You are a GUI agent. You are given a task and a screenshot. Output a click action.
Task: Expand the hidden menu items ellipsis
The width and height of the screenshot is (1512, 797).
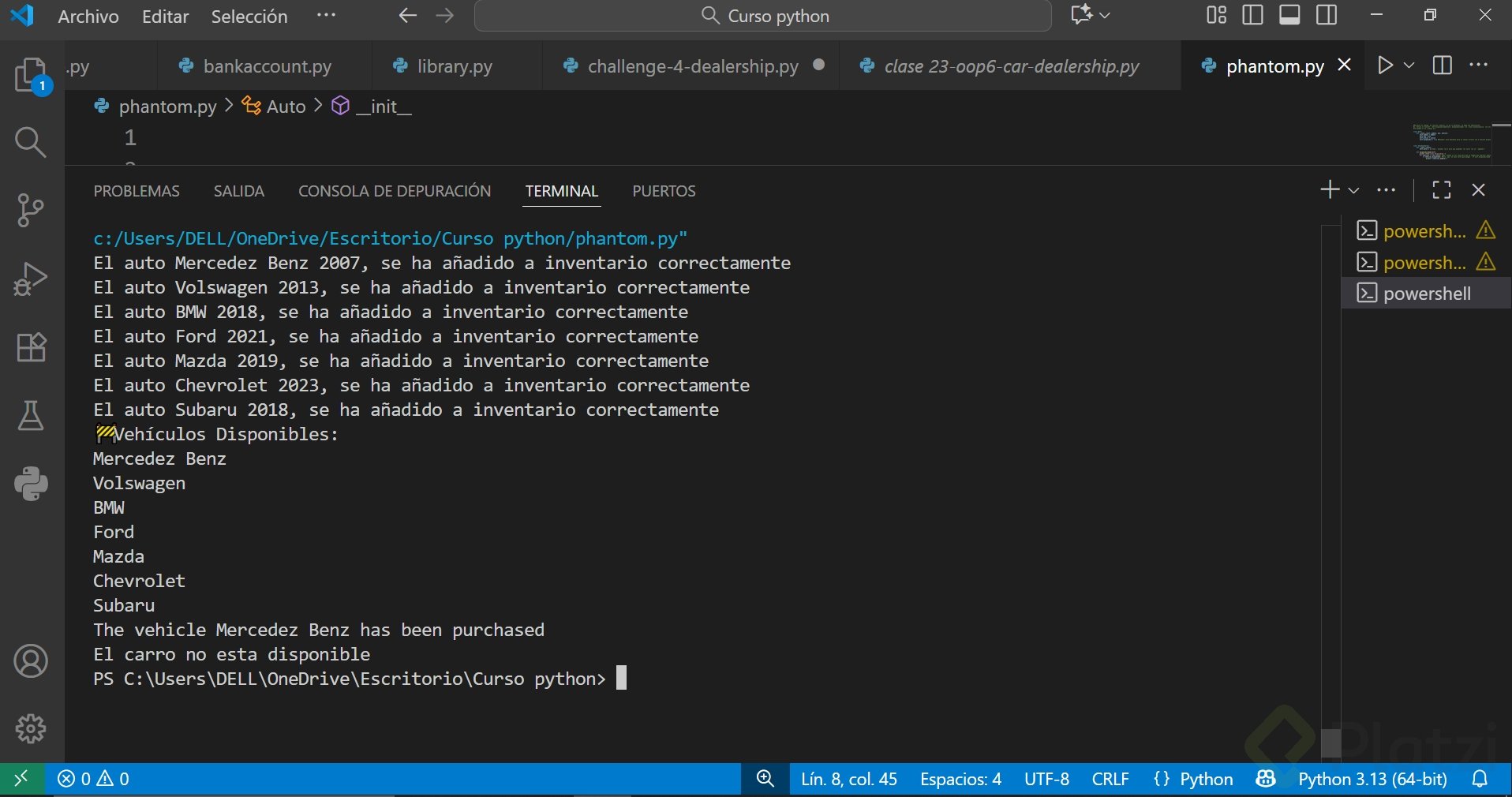coord(326,16)
